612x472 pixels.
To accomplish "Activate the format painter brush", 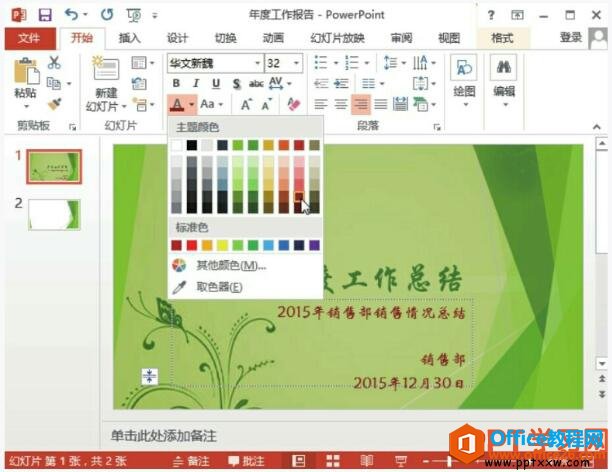I will pos(55,104).
